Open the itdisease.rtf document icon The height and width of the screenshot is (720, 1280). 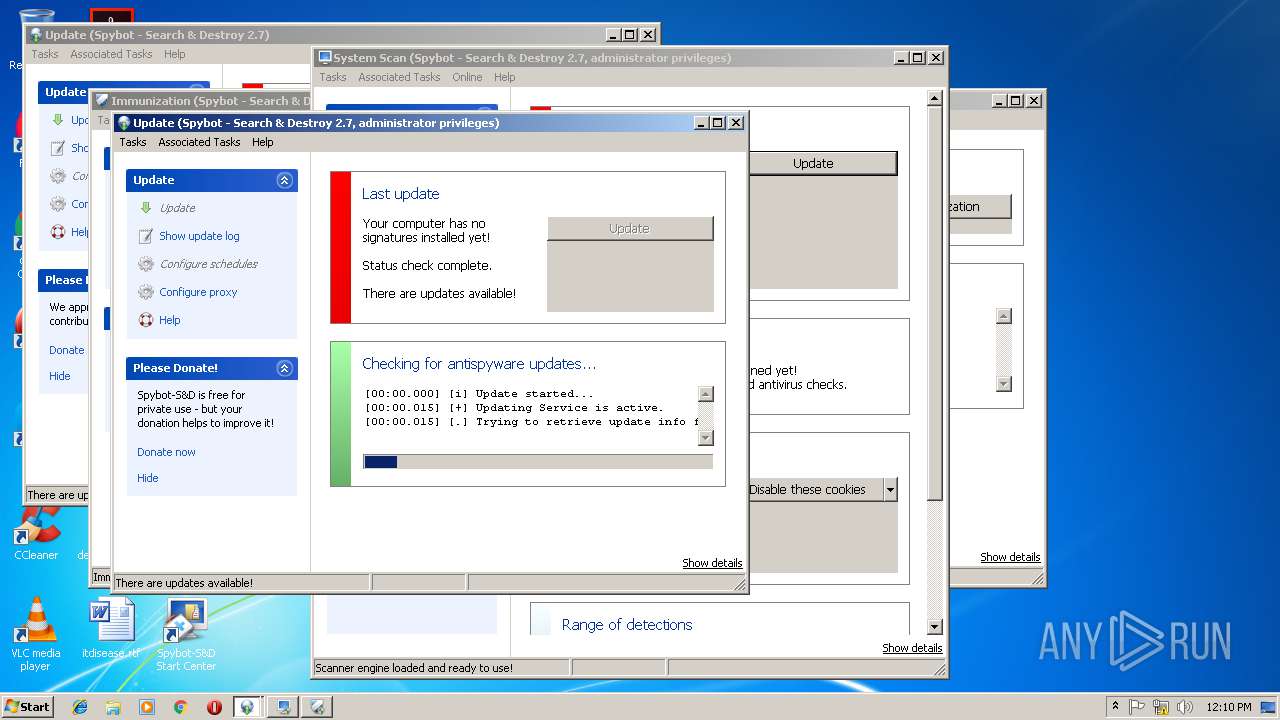[x=111, y=628]
